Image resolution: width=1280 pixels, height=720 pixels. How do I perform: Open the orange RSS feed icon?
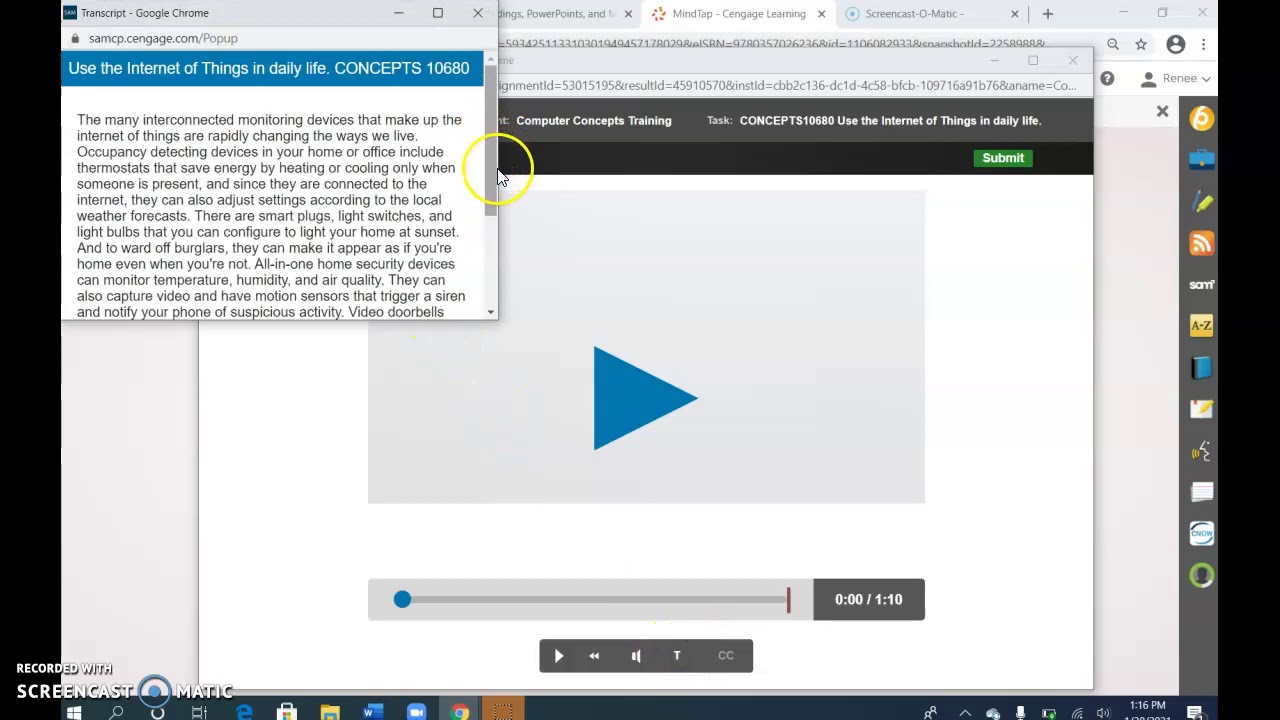(x=1201, y=243)
